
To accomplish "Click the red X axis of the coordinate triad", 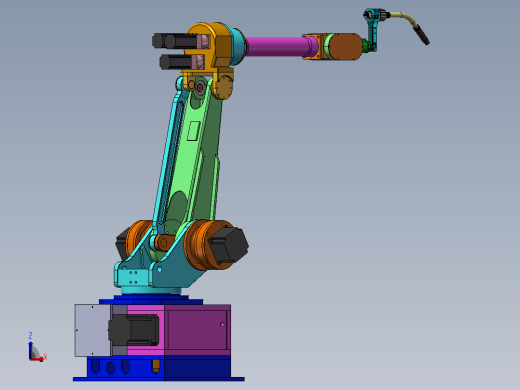I will (37, 359).
